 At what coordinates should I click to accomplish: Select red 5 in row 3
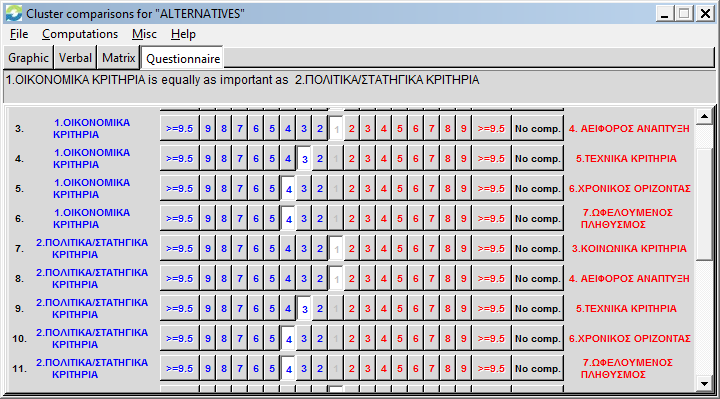(399, 129)
